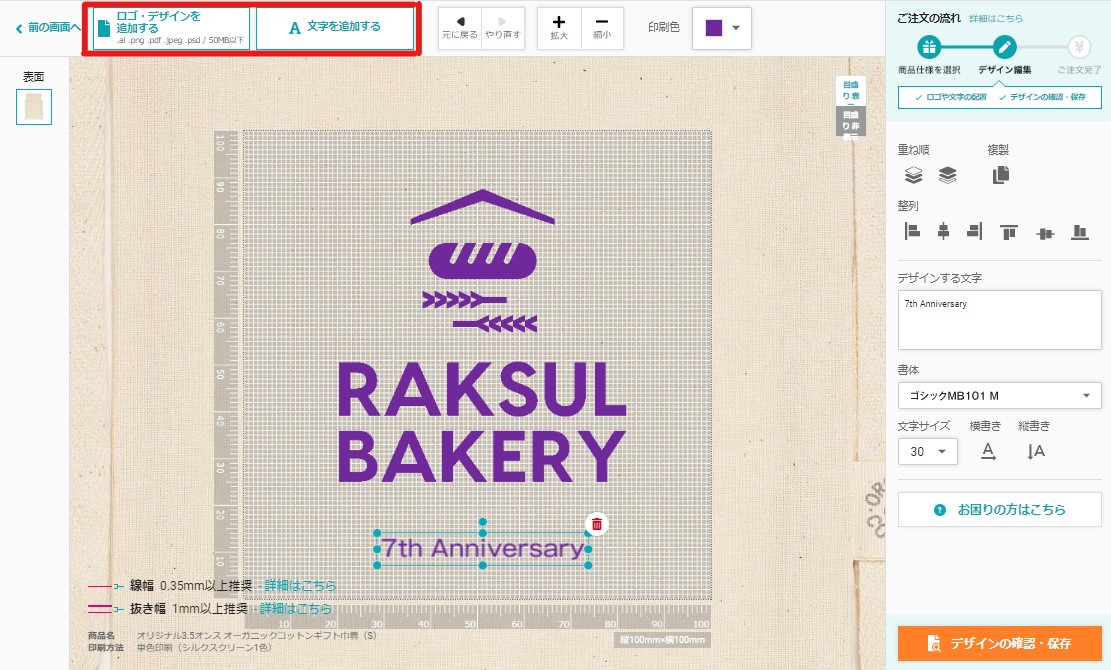Align selection to the left edge
1111x670 pixels.
[x=912, y=231]
